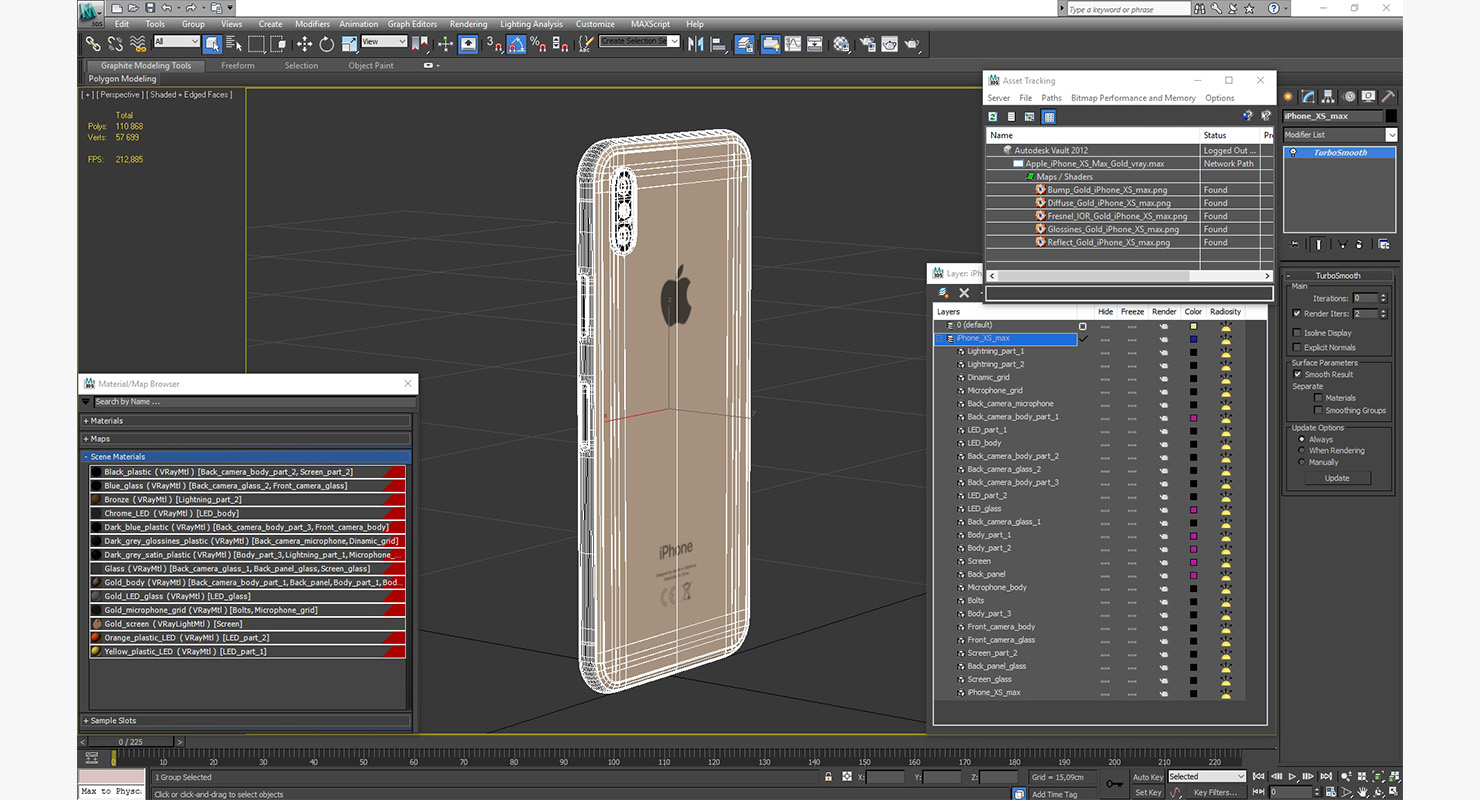1480x800 pixels.
Task: Open the selection filter All dropdown
Action: [176, 42]
